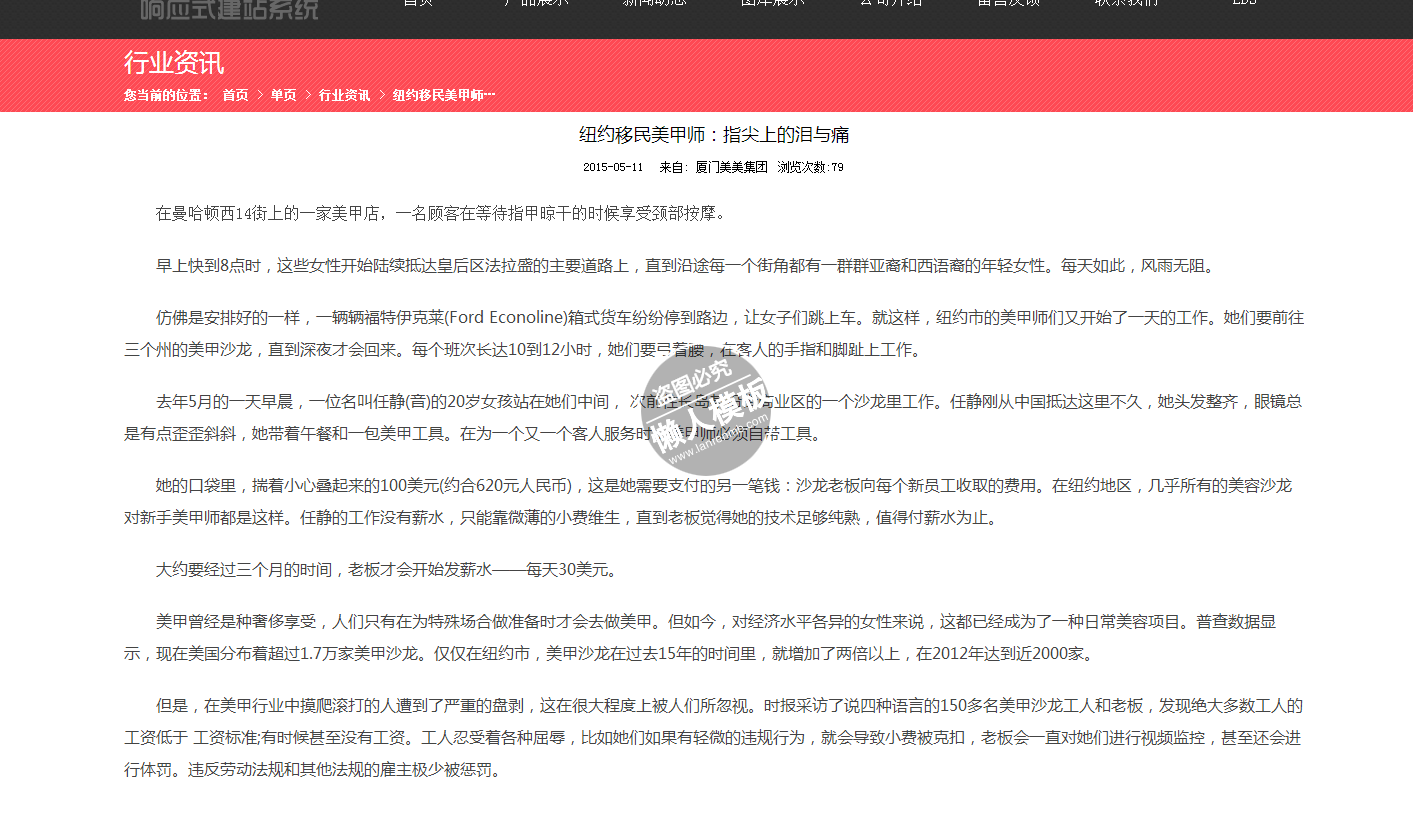Visit the BBS navigation link

coord(1244,4)
